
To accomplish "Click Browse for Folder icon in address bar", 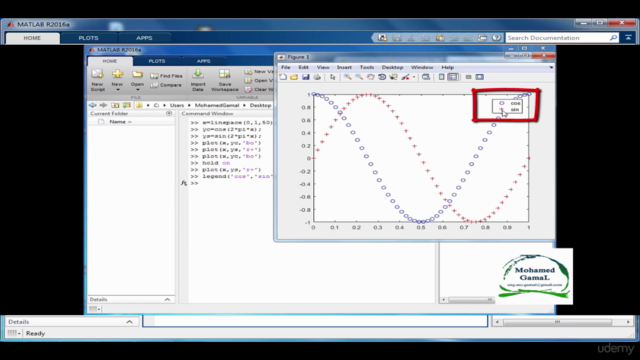I will click(x=127, y=105).
